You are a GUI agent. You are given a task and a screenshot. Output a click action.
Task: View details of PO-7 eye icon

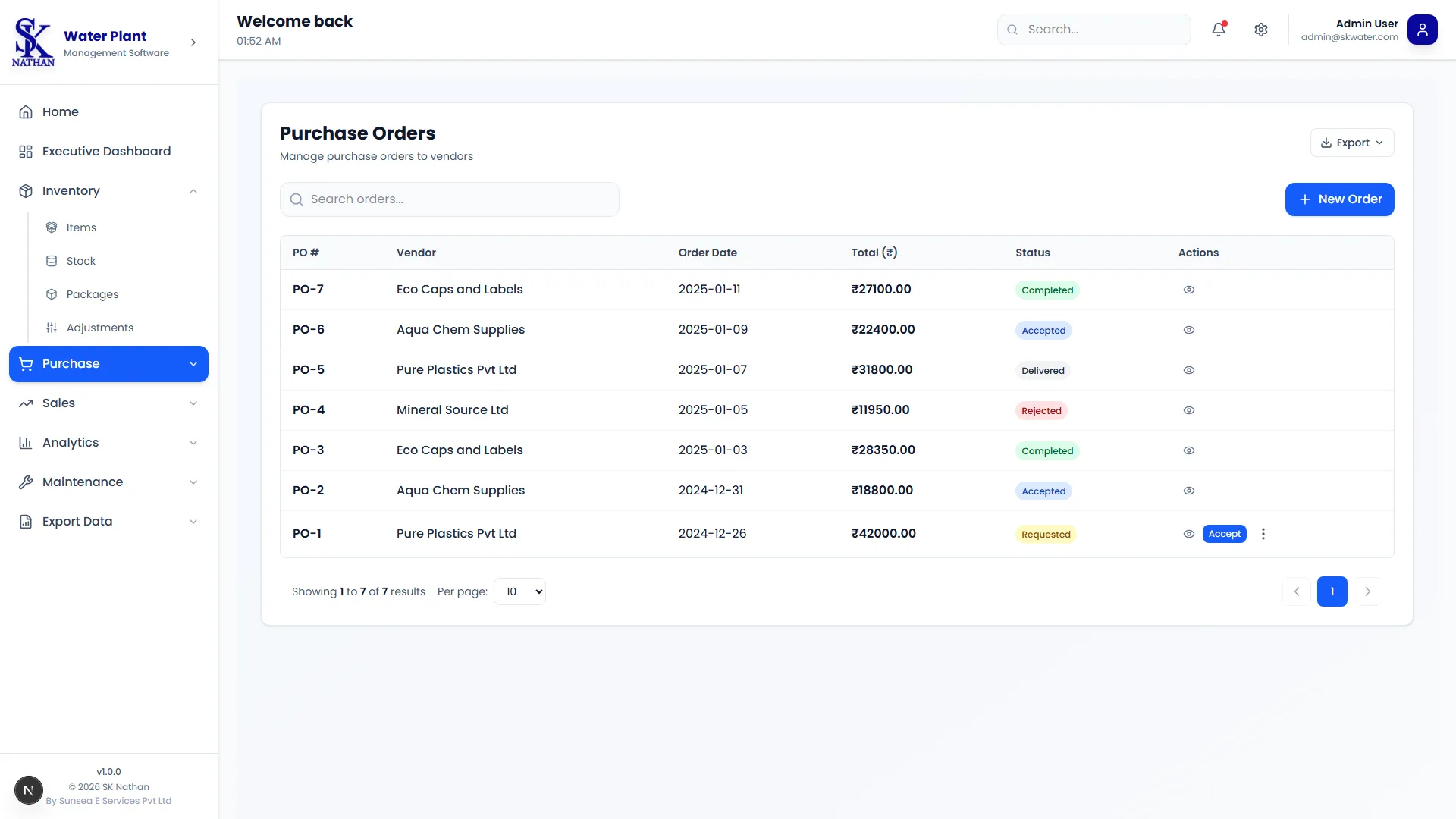[x=1188, y=290]
